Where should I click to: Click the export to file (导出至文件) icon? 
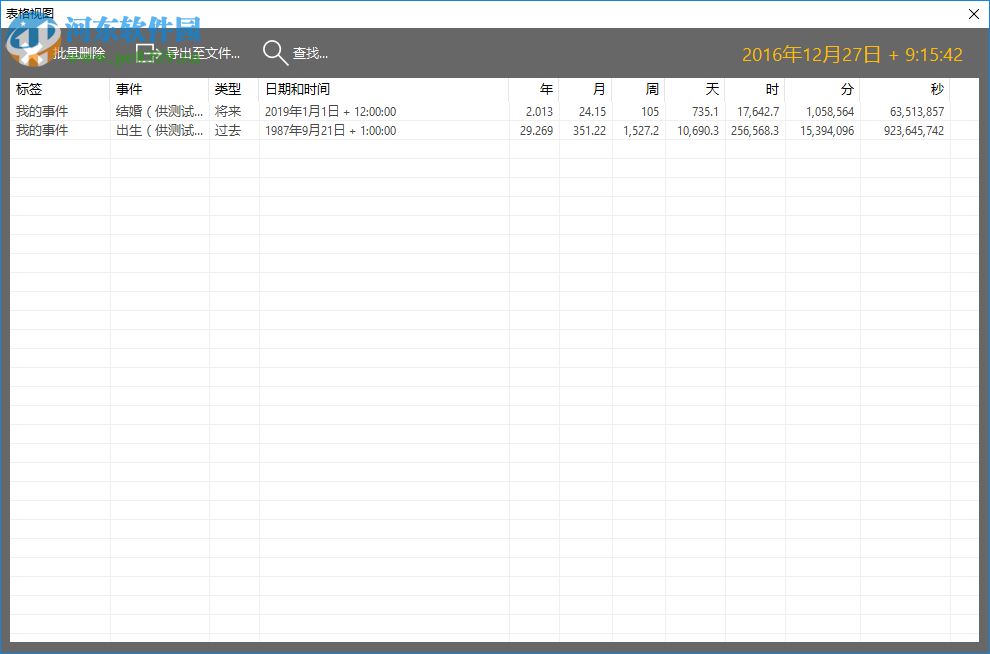(148, 51)
